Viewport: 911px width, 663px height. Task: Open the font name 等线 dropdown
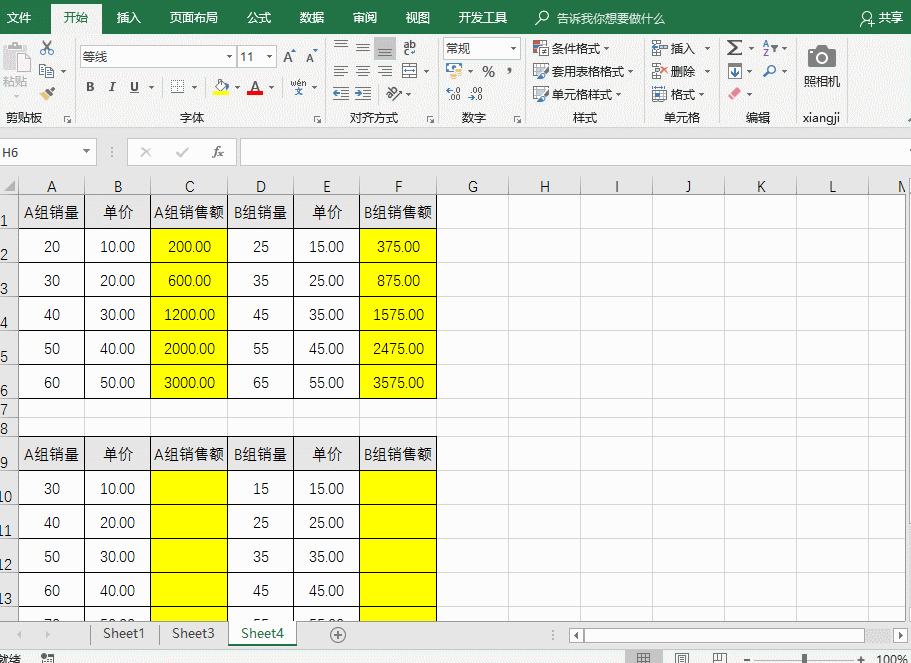[229, 57]
